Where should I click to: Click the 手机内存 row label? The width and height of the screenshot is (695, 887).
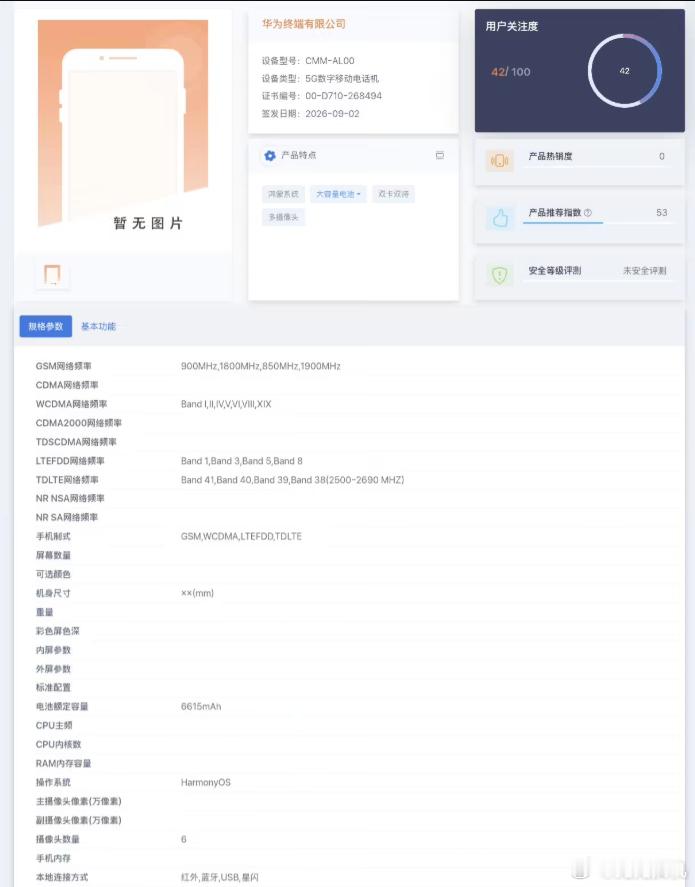click(53, 858)
